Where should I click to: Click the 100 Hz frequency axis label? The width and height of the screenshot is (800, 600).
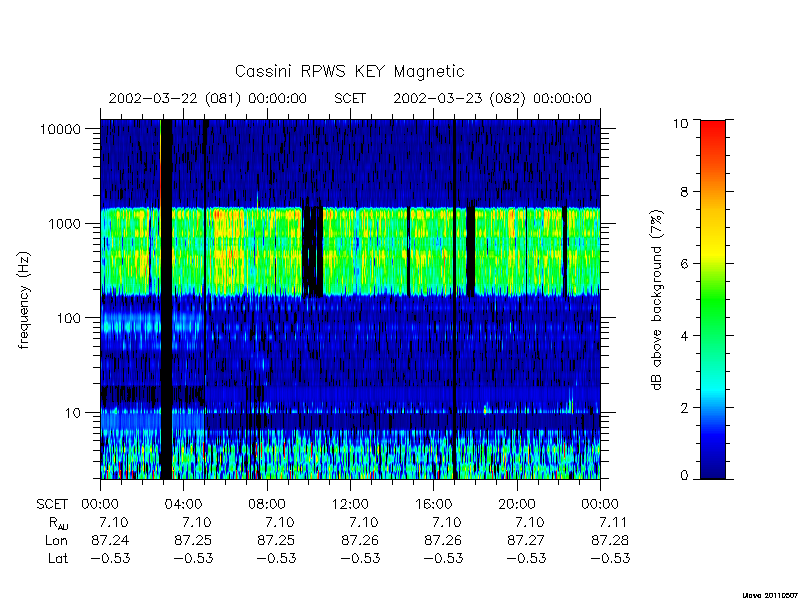tap(69, 318)
